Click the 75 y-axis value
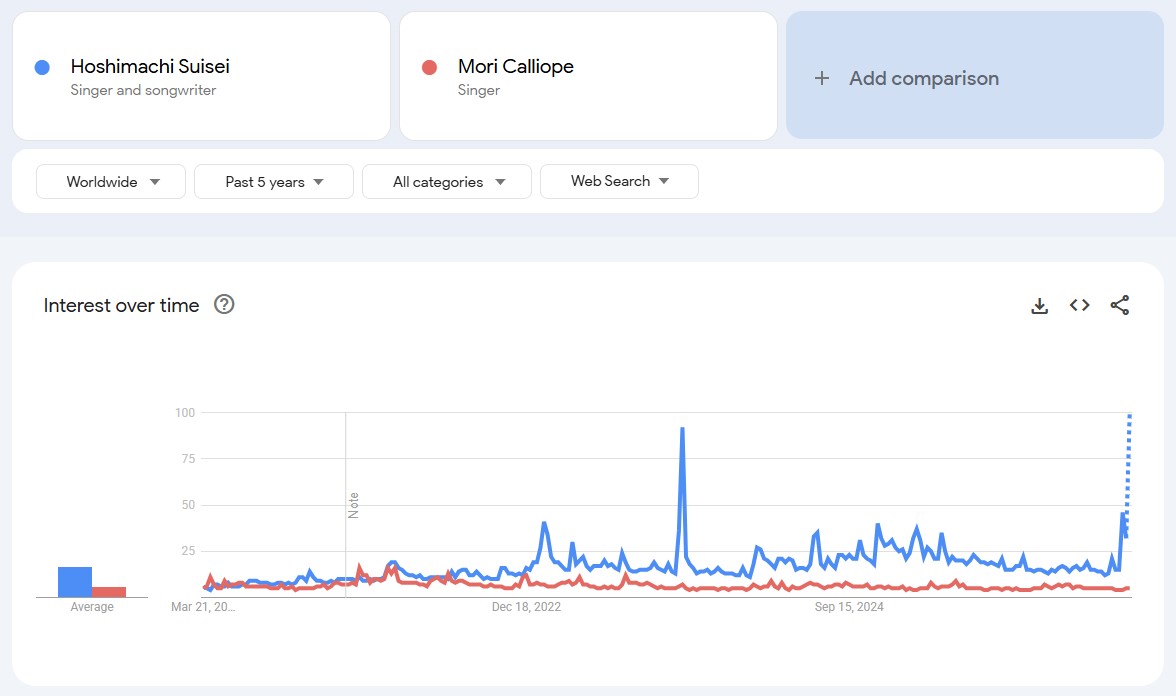Screen dimensions: 1176x696 coord(188,458)
